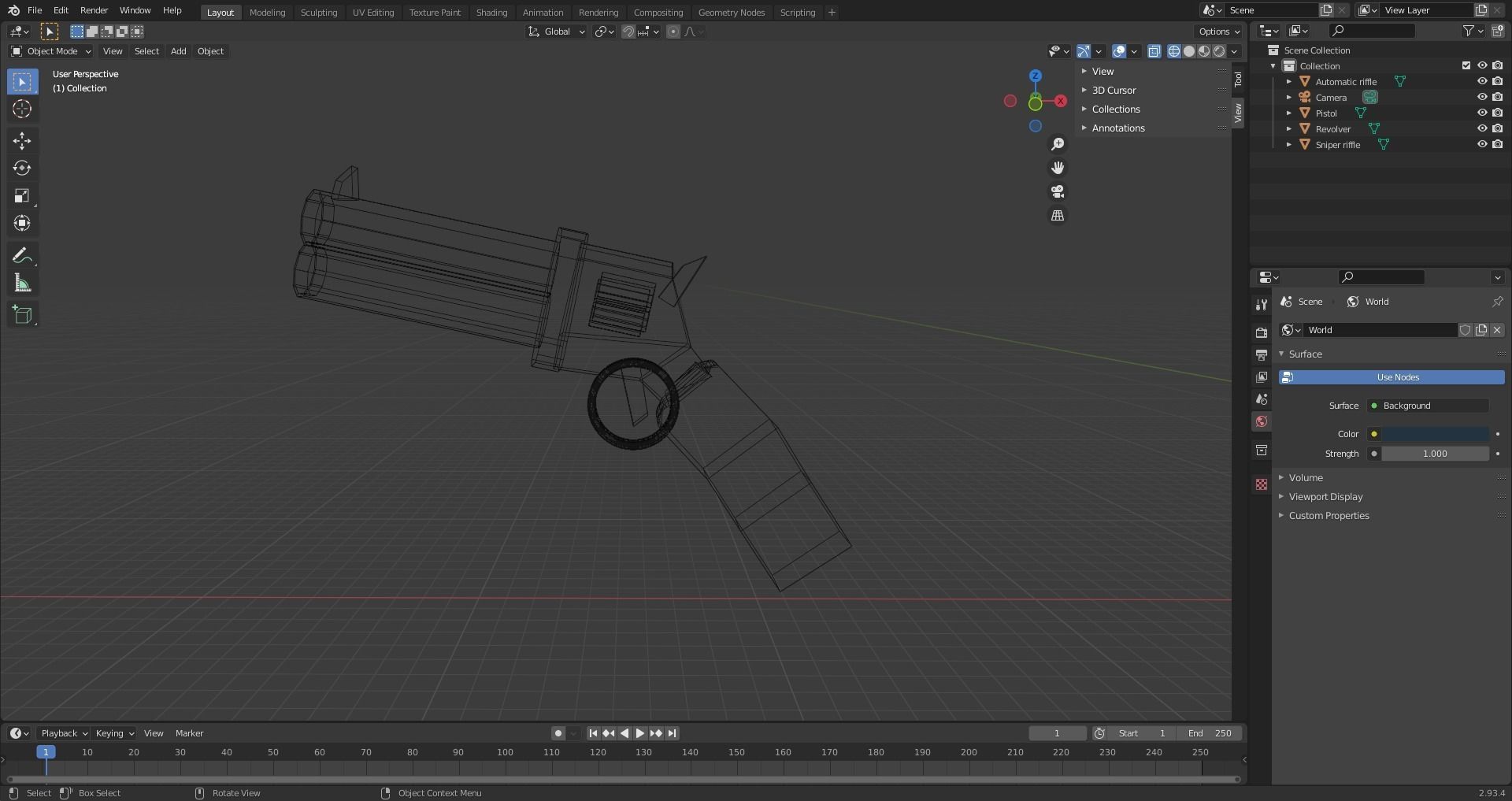Toggle X-ray mode in viewport header
The height and width of the screenshot is (801, 1512).
pos(1154,51)
